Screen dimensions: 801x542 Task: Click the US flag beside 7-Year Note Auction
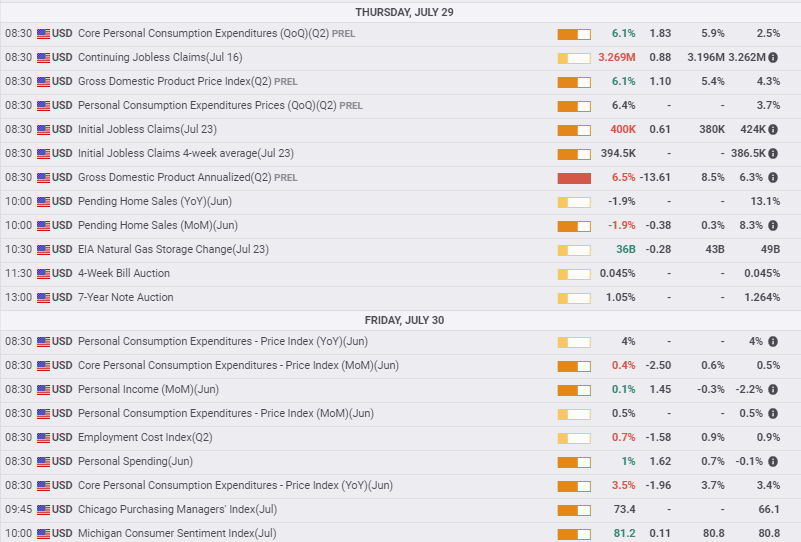pyautogui.click(x=44, y=297)
